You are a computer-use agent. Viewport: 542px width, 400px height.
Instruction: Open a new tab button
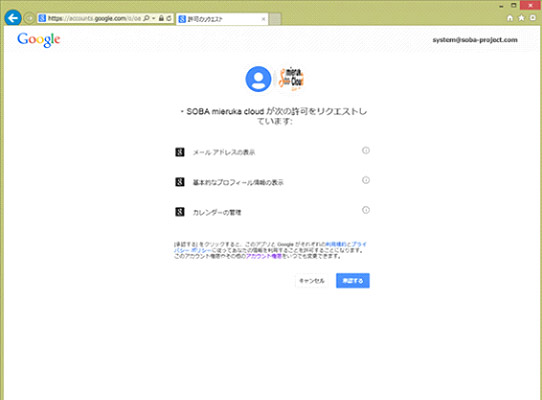(275, 19)
